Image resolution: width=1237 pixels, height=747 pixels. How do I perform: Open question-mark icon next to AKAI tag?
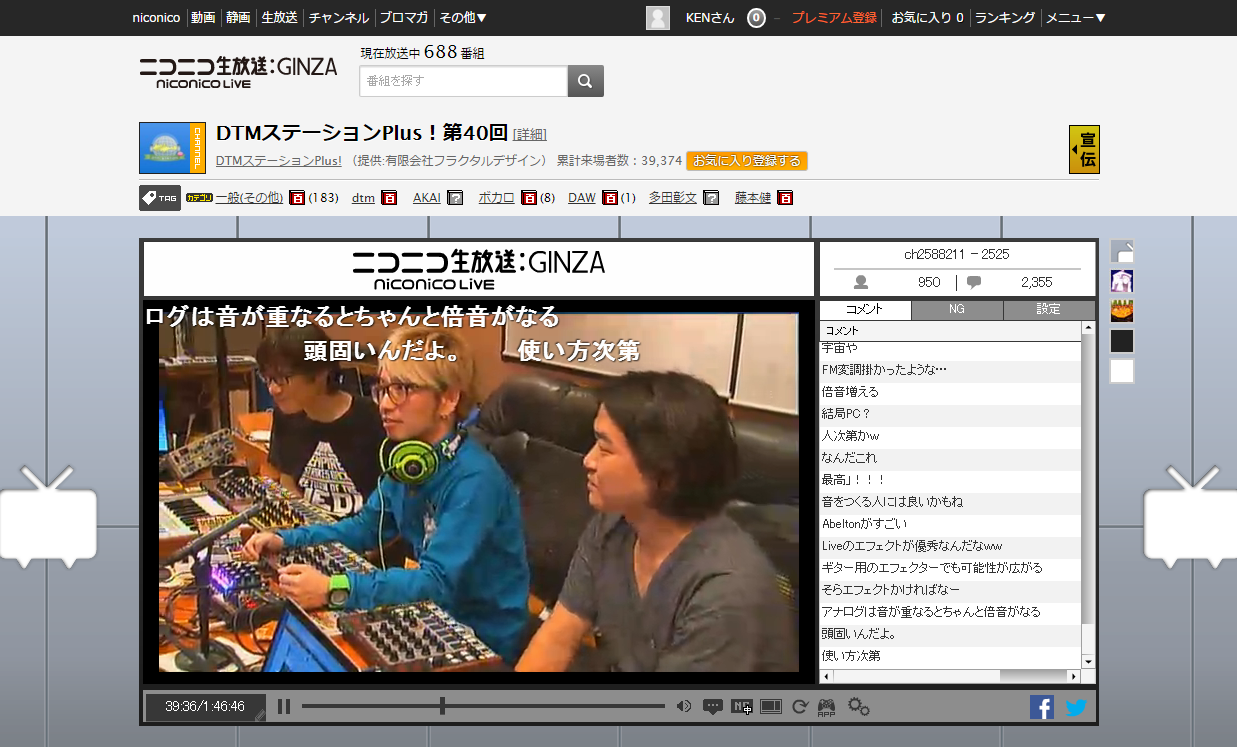coord(454,198)
